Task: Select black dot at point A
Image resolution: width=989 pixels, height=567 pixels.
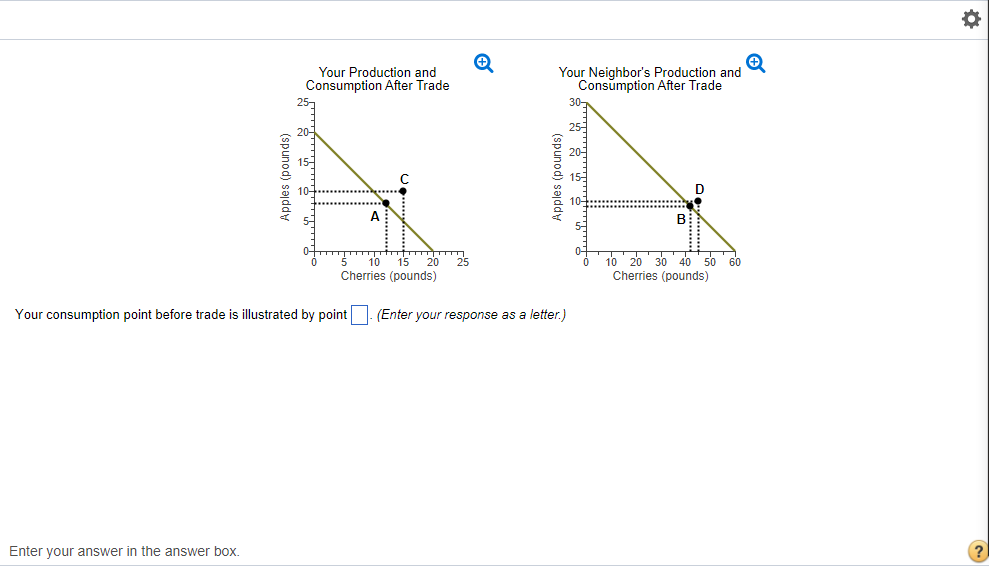Action: tap(386, 204)
